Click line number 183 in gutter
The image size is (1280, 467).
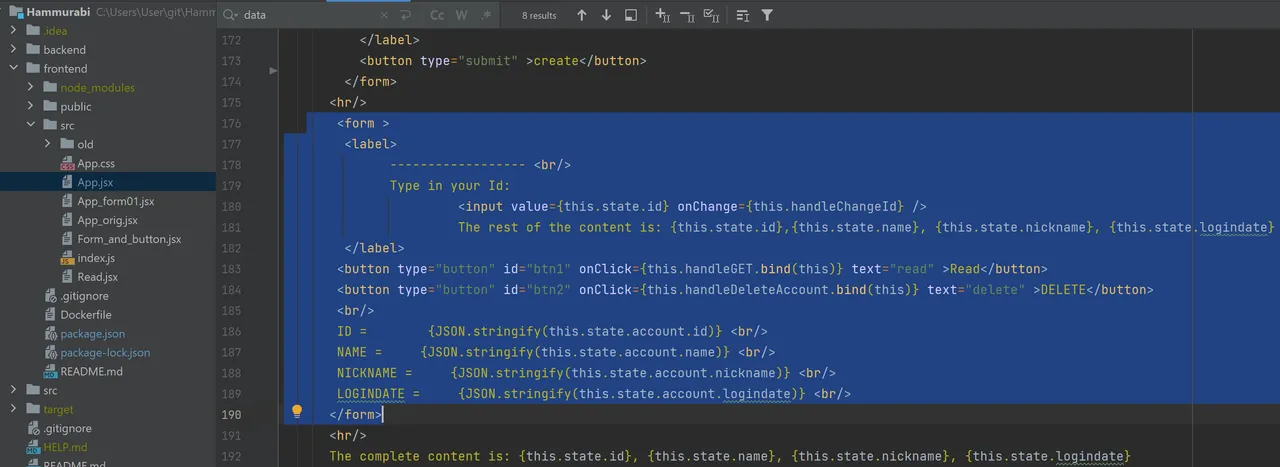pyautogui.click(x=231, y=269)
